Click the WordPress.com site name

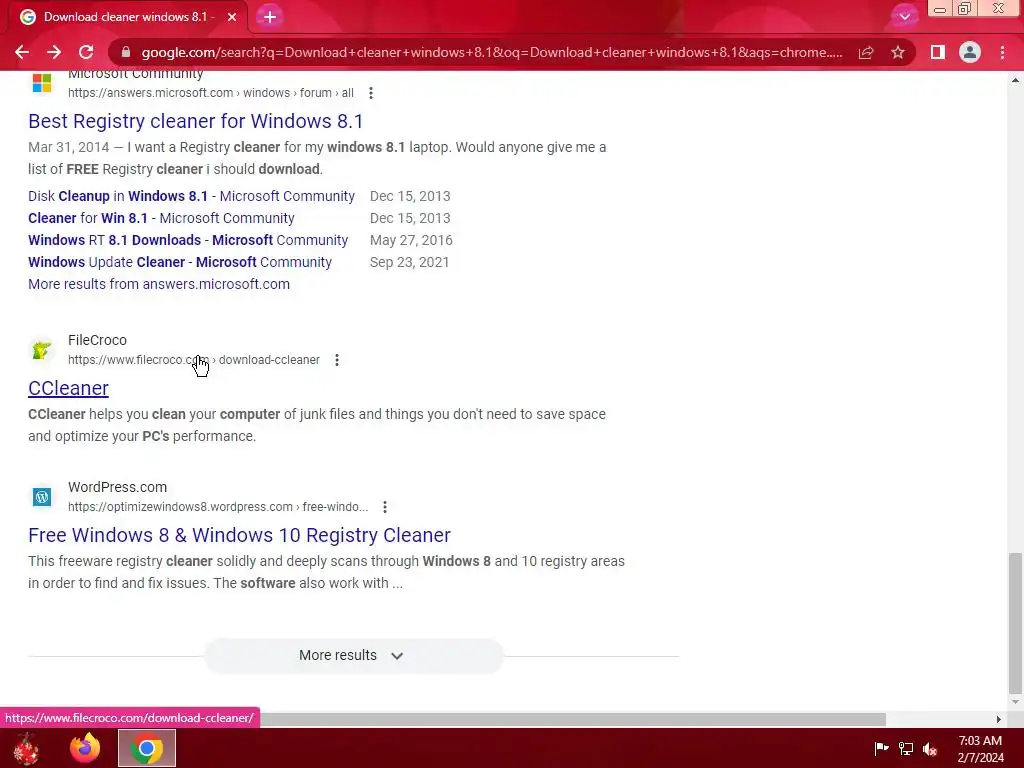[x=118, y=487]
